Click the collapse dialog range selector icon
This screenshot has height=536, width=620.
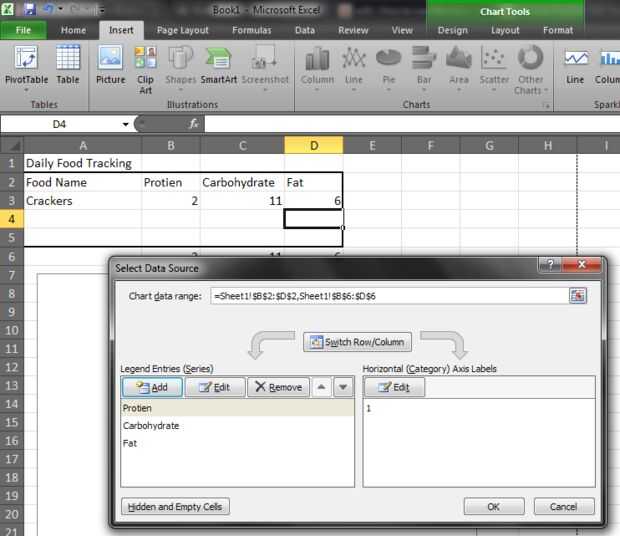(x=578, y=296)
